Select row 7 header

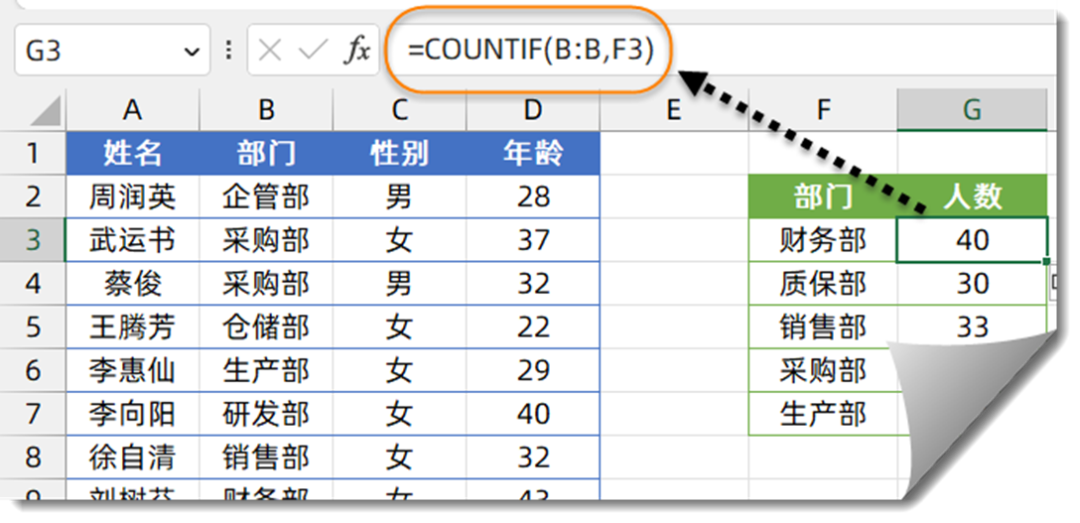pos(32,413)
